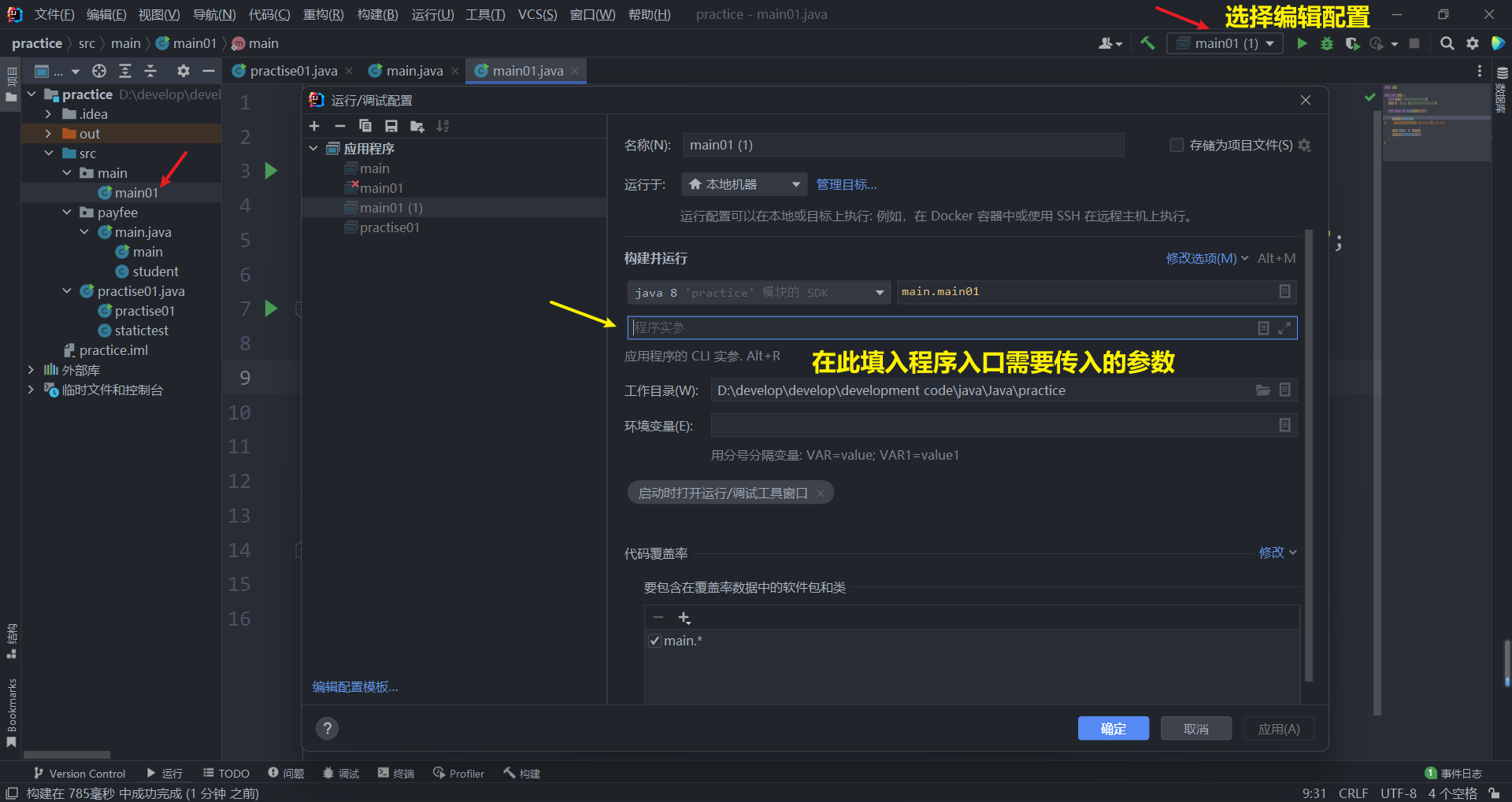
Task: Open the VCS menu
Action: 537,14
